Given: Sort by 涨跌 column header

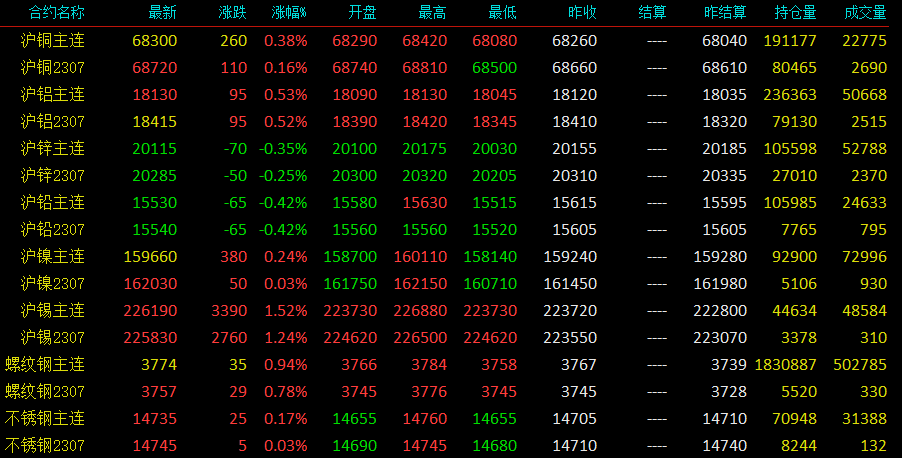Looking at the screenshot, I should (x=232, y=13).
